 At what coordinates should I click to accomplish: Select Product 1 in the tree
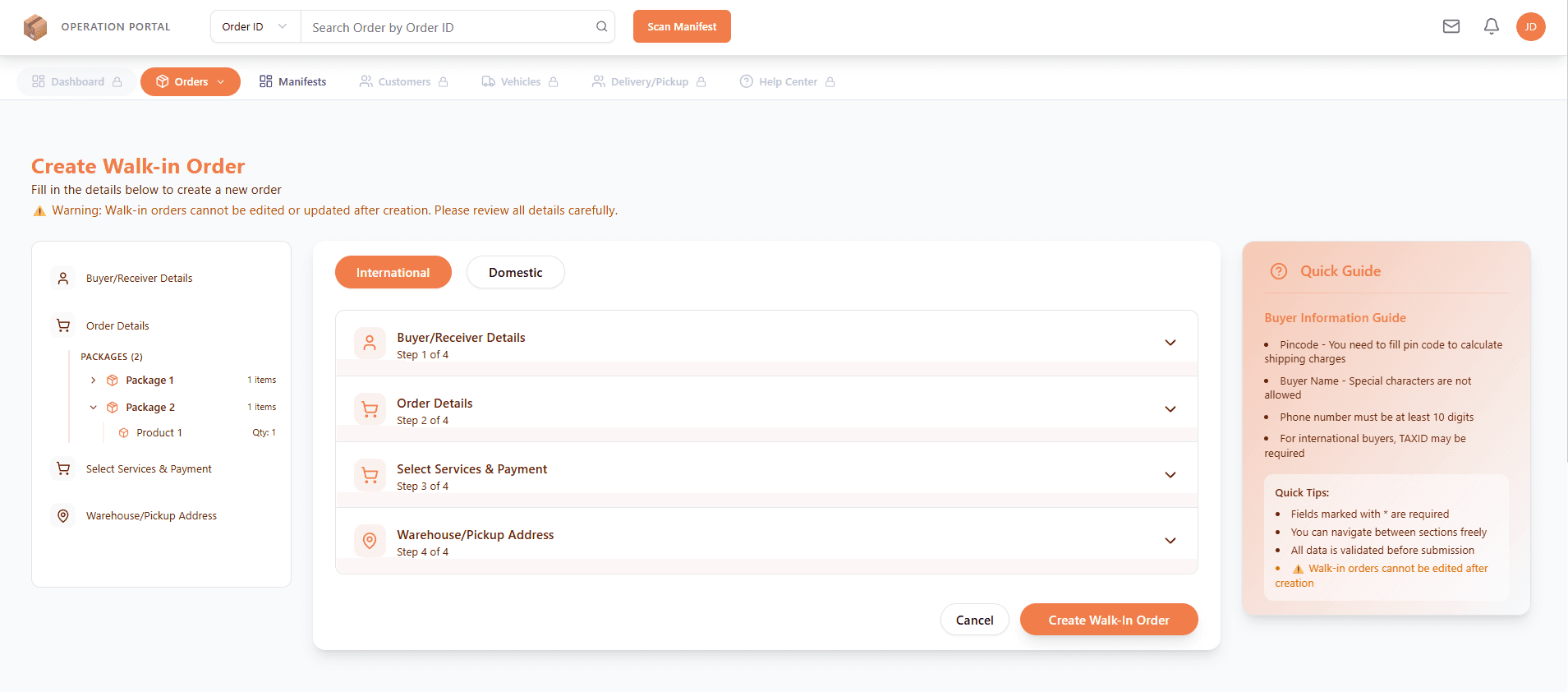(x=159, y=433)
